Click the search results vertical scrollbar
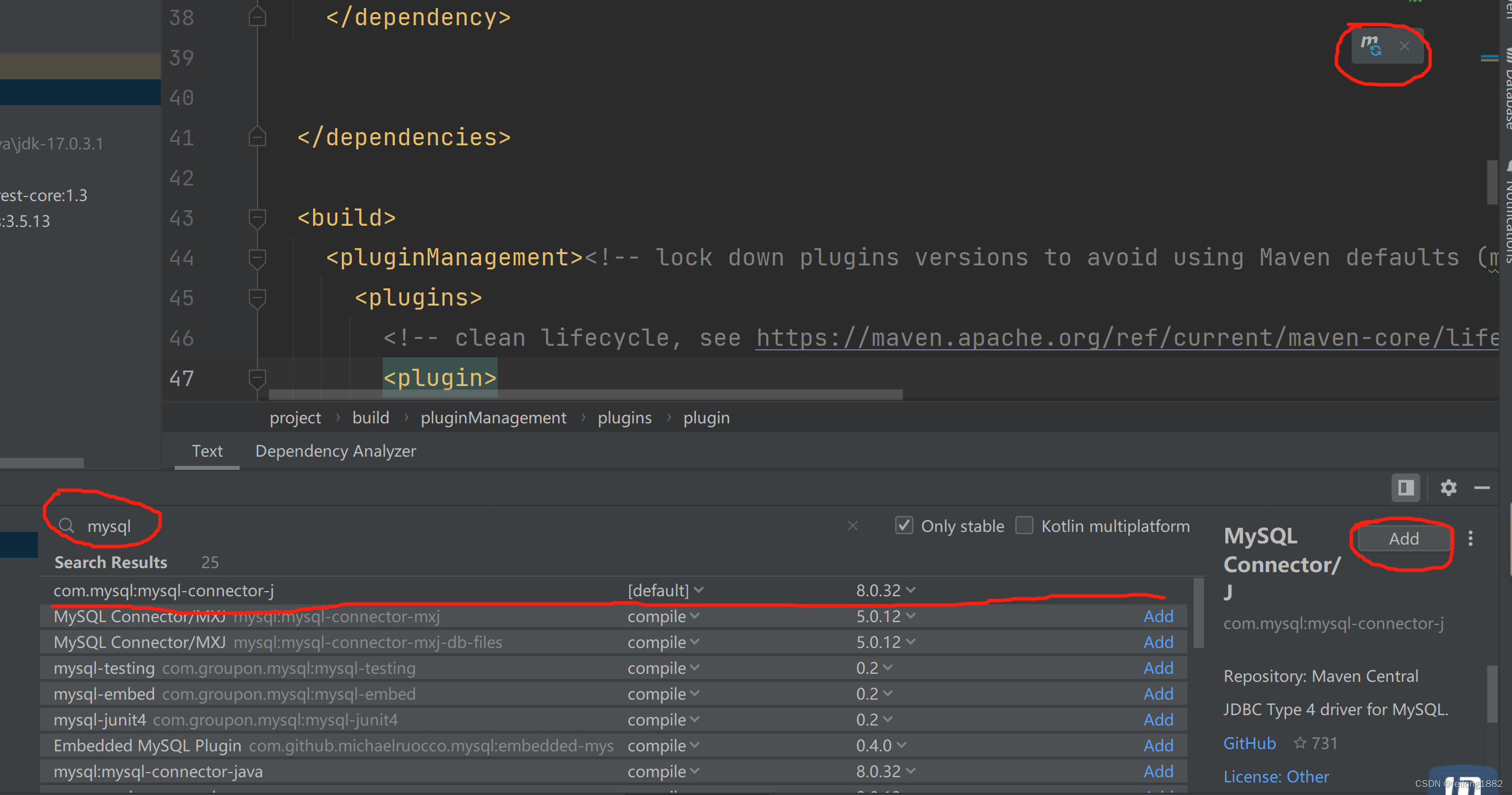The height and width of the screenshot is (795, 1512). (1199, 613)
